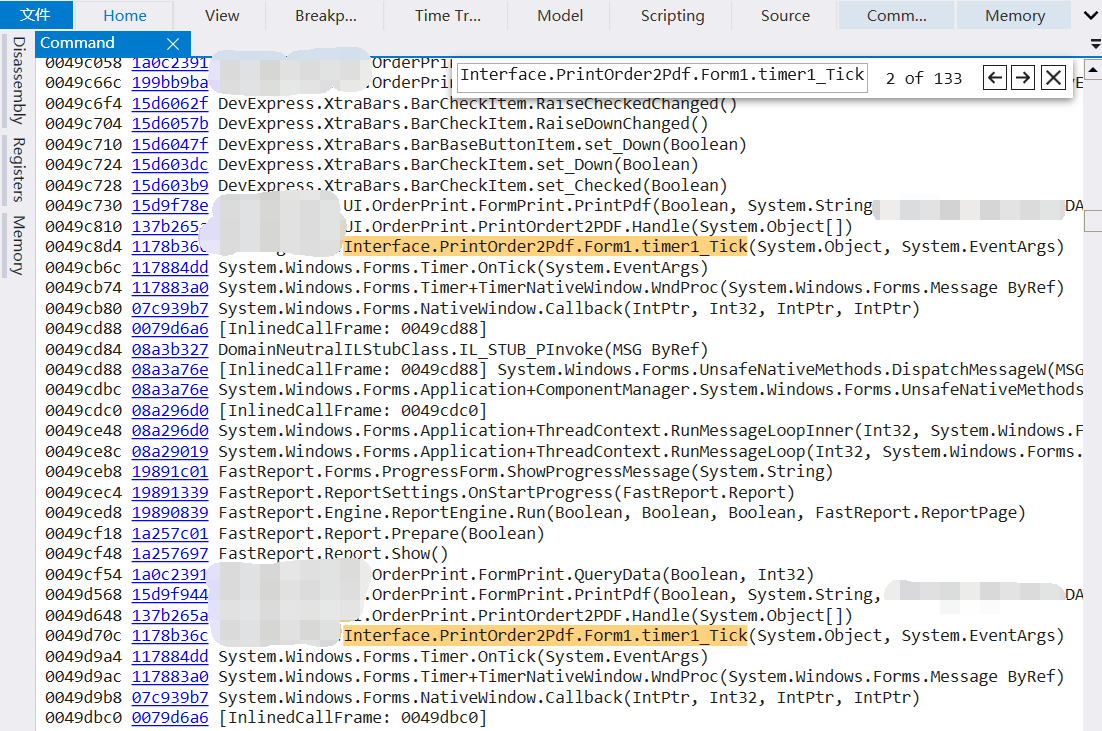1102x731 pixels.
Task: Open the command window options dropdown
Action: 1095,44
